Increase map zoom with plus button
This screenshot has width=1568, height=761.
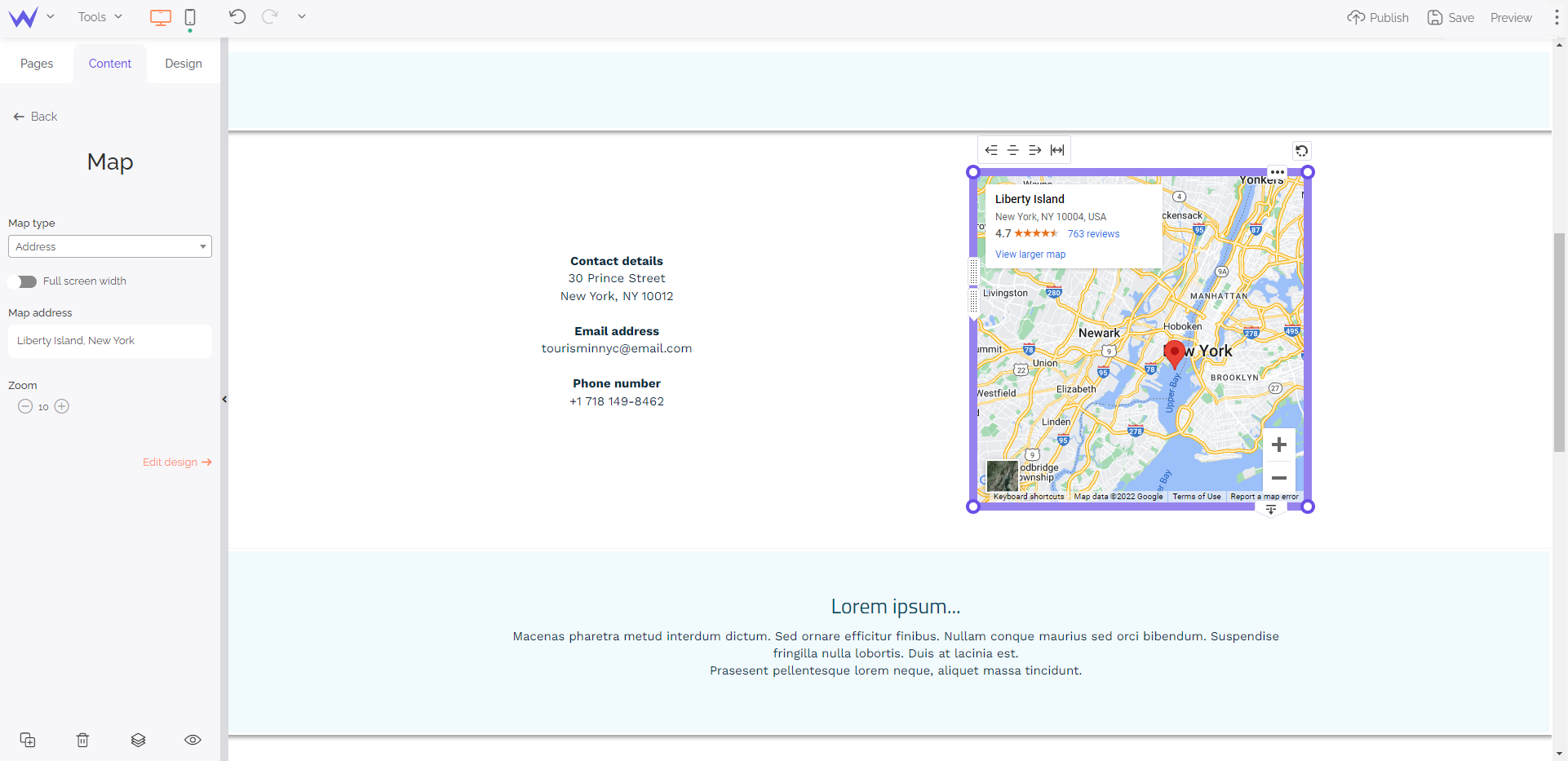tap(62, 406)
